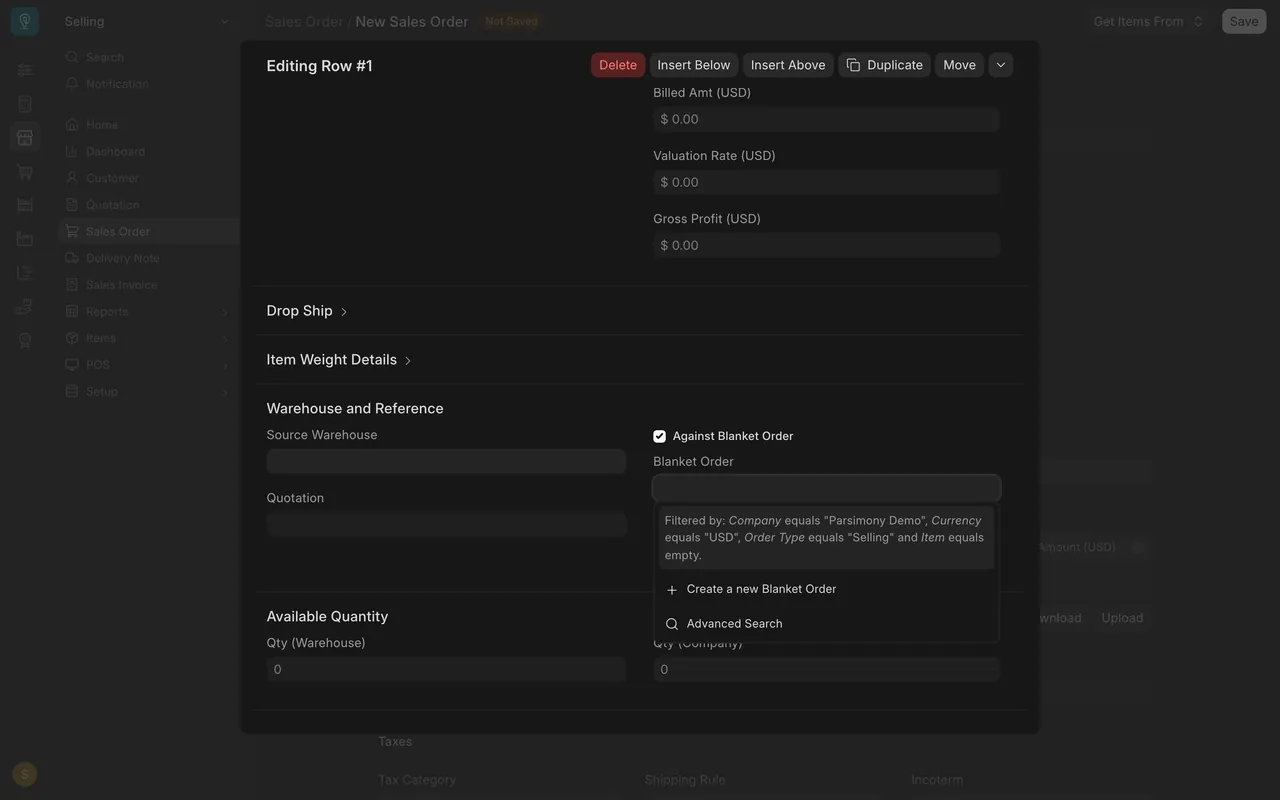Image resolution: width=1280 pixels, height=800 pixels.
Task: Click the app logo in the top-left corner
Action: tap(25, 21)
